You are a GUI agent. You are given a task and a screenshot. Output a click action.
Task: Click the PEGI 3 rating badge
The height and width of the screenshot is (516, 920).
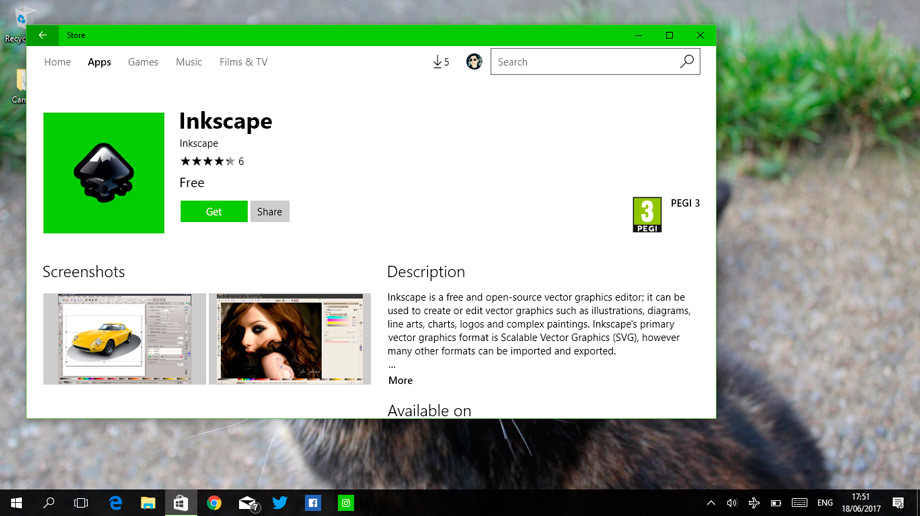(647, 214)
